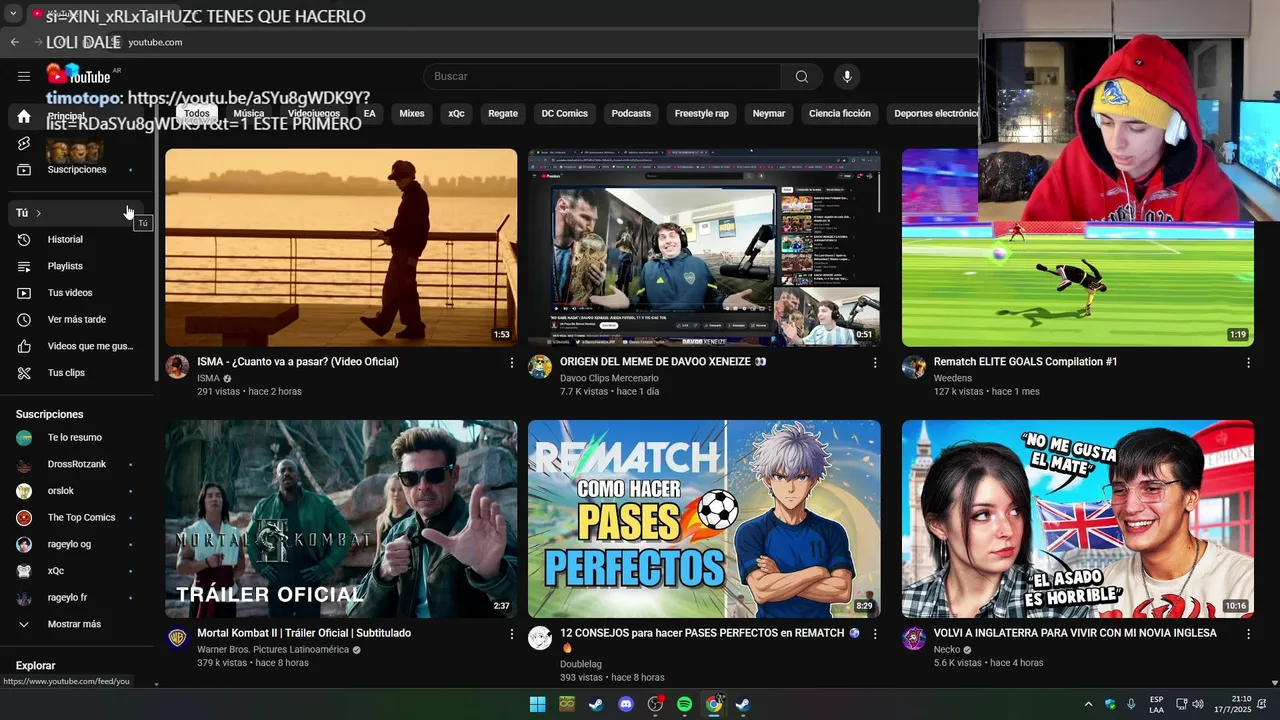Image resolution: width=1280 pixels, height=720 pixels.
Task: Show hidden system tray icons
Action: (x=1089, y=704)
